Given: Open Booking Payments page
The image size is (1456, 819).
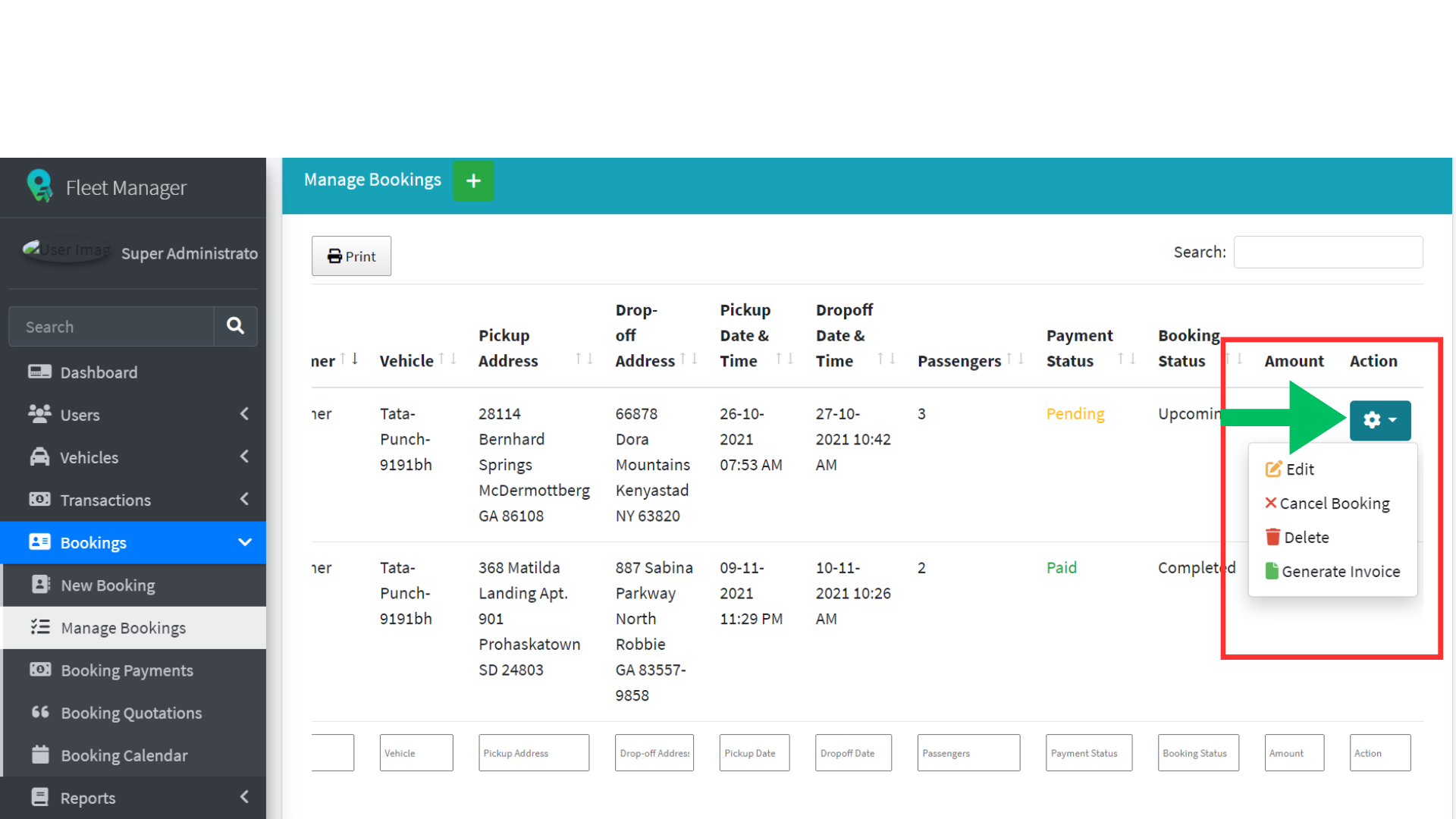Looking at the screenshot, I should coord(134,670).
